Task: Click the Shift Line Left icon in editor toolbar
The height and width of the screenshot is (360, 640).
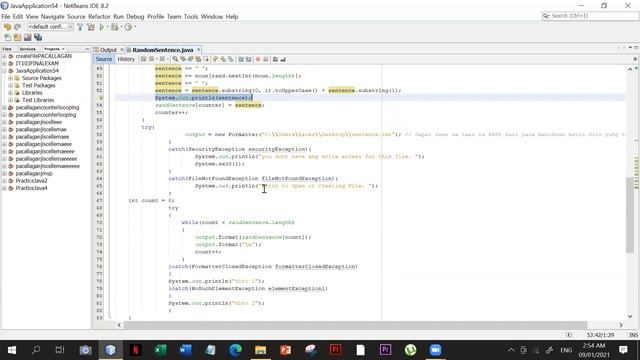Action: [x=240, y=59]
